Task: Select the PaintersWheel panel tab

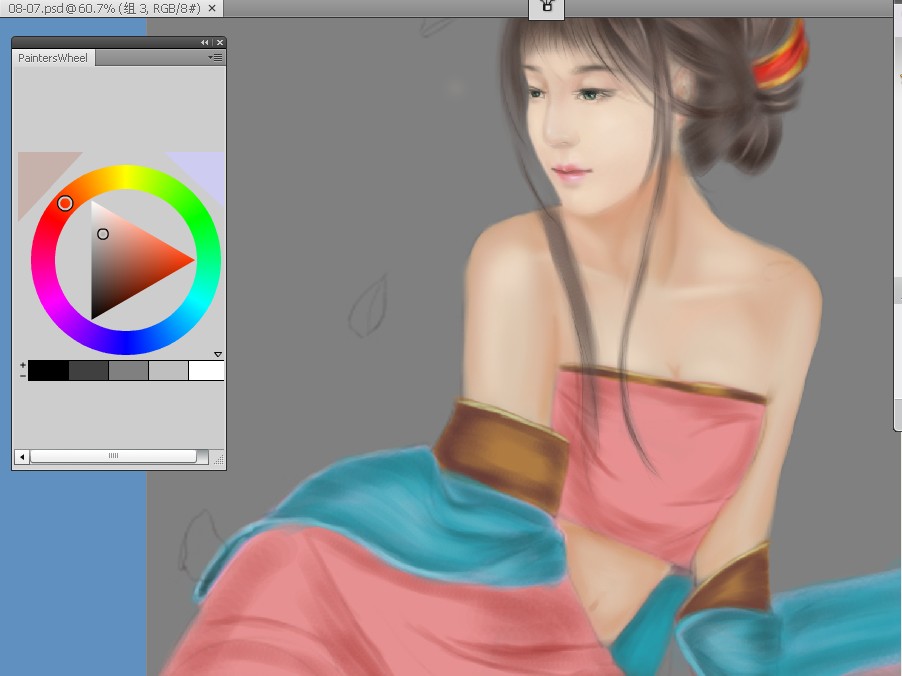Action: click(53, 58)
